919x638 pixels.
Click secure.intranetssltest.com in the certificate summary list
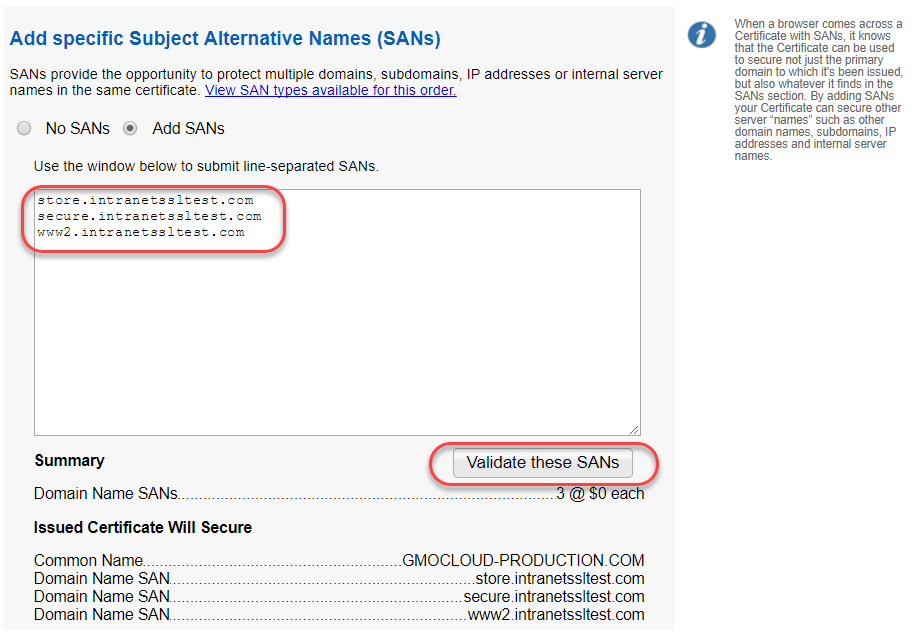(553, 597)
